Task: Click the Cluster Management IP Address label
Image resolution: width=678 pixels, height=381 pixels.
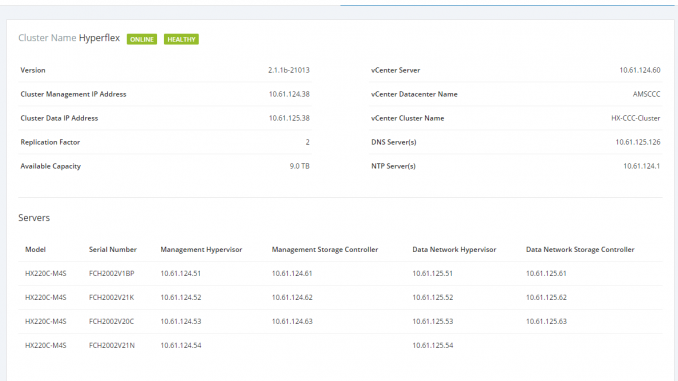Action: 74,94
